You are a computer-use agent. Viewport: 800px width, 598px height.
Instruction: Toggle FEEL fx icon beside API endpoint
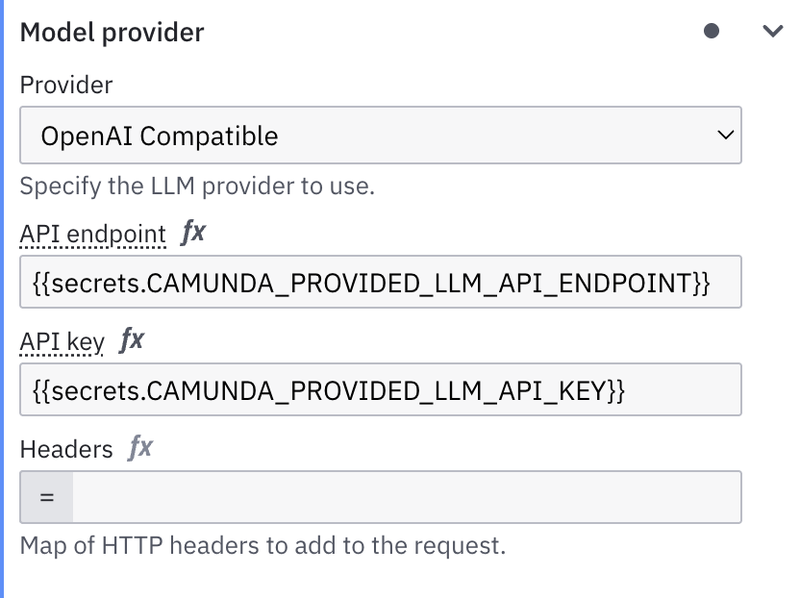pos(193,233)
